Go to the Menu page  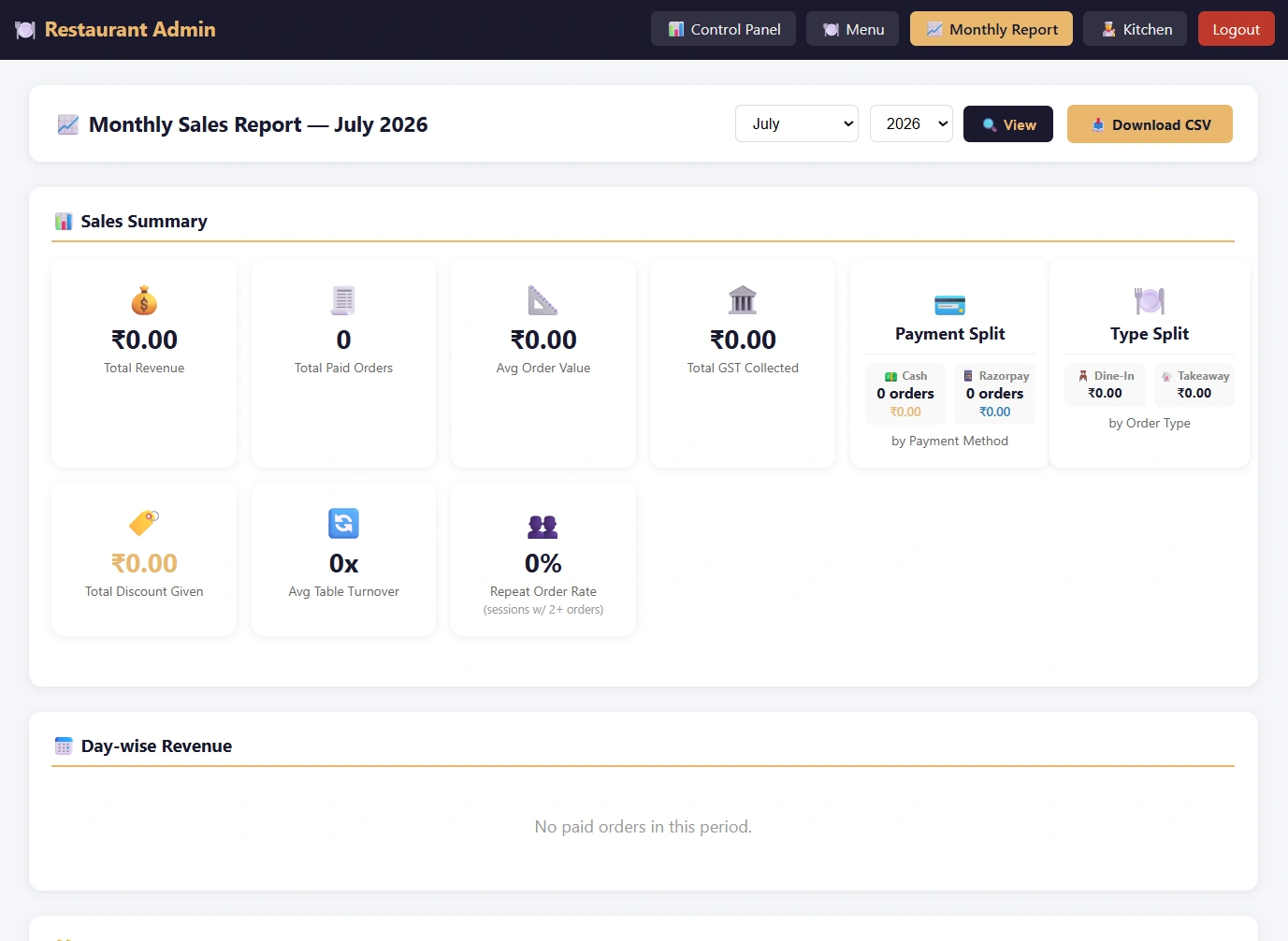pyautogui.click(x=852, y=29)
